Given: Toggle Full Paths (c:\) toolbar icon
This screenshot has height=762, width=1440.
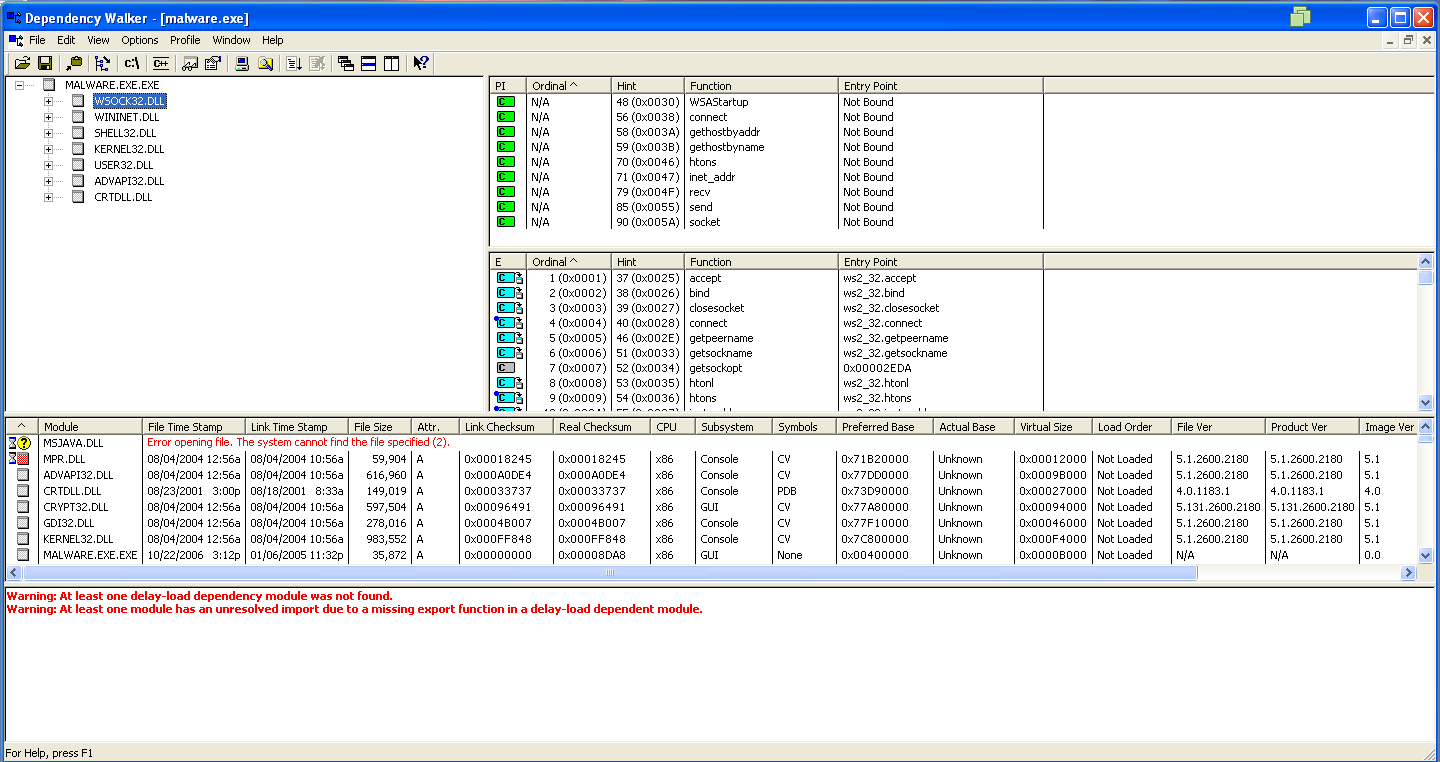Looking at the screenshot, I should tap(132, 63).
